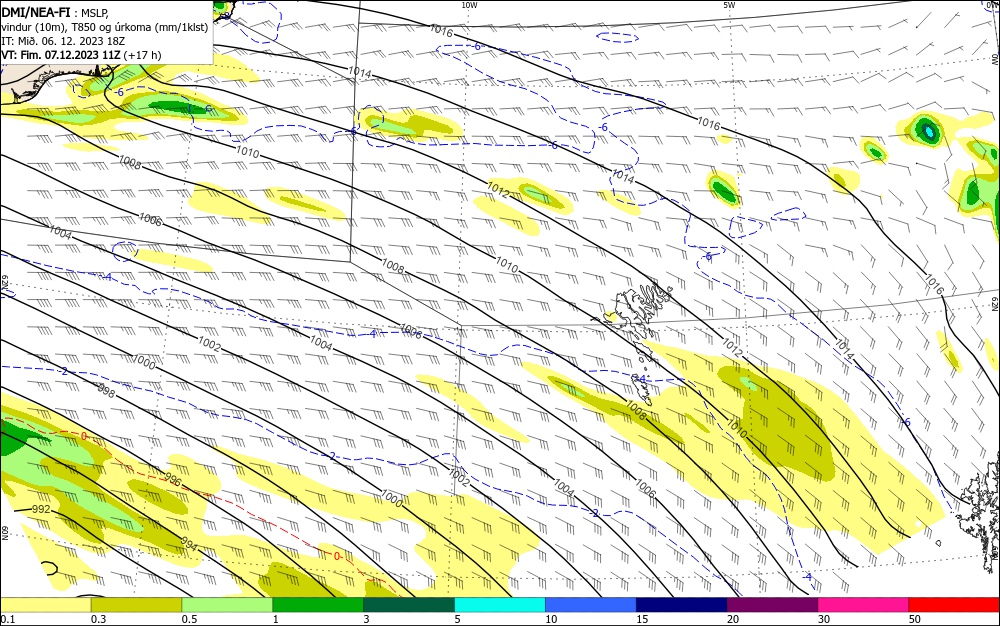
Task: Click the legend value "50"
Action: coord(915,619)
